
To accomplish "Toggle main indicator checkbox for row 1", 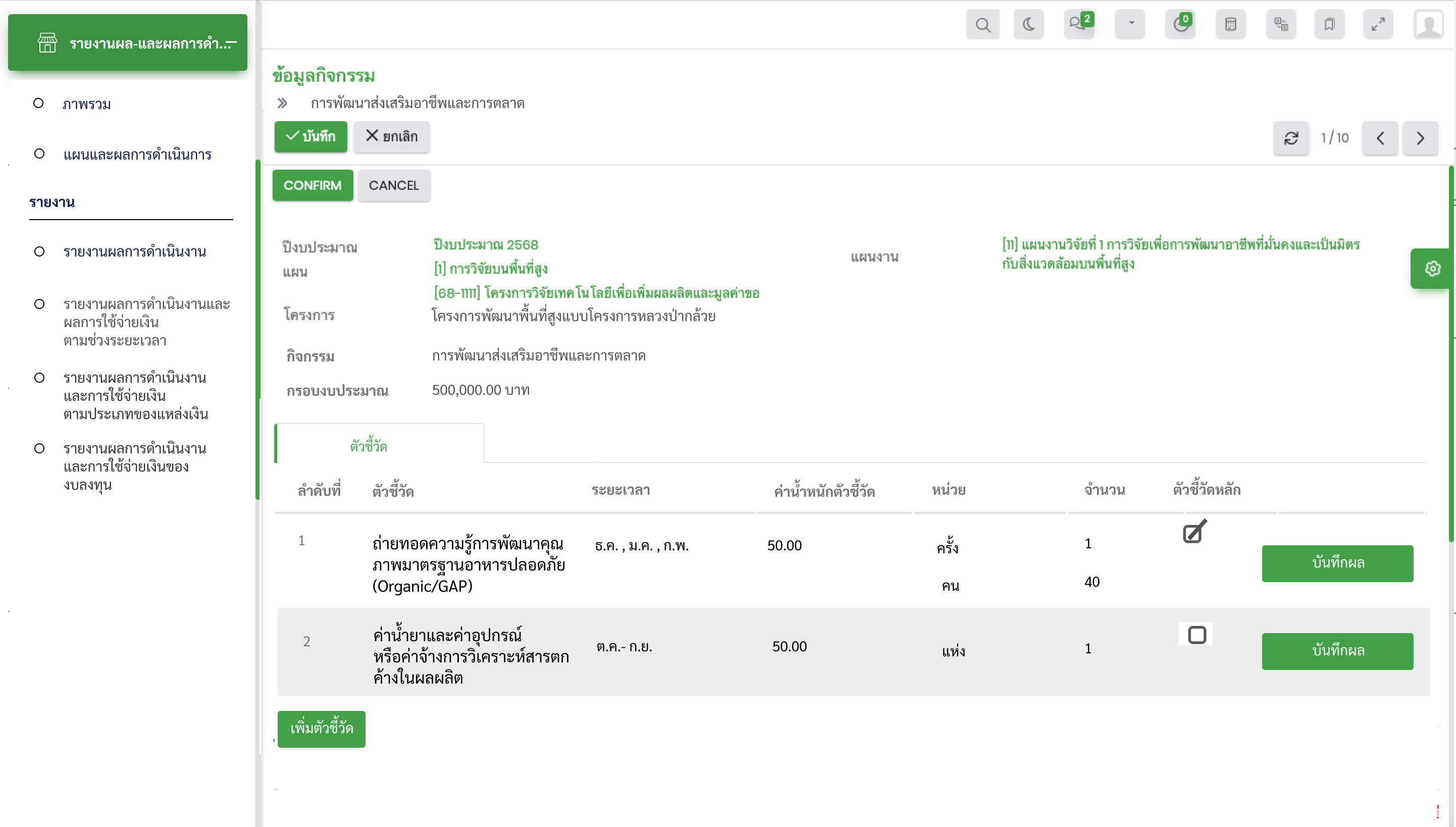I will tap(1193, 533).
